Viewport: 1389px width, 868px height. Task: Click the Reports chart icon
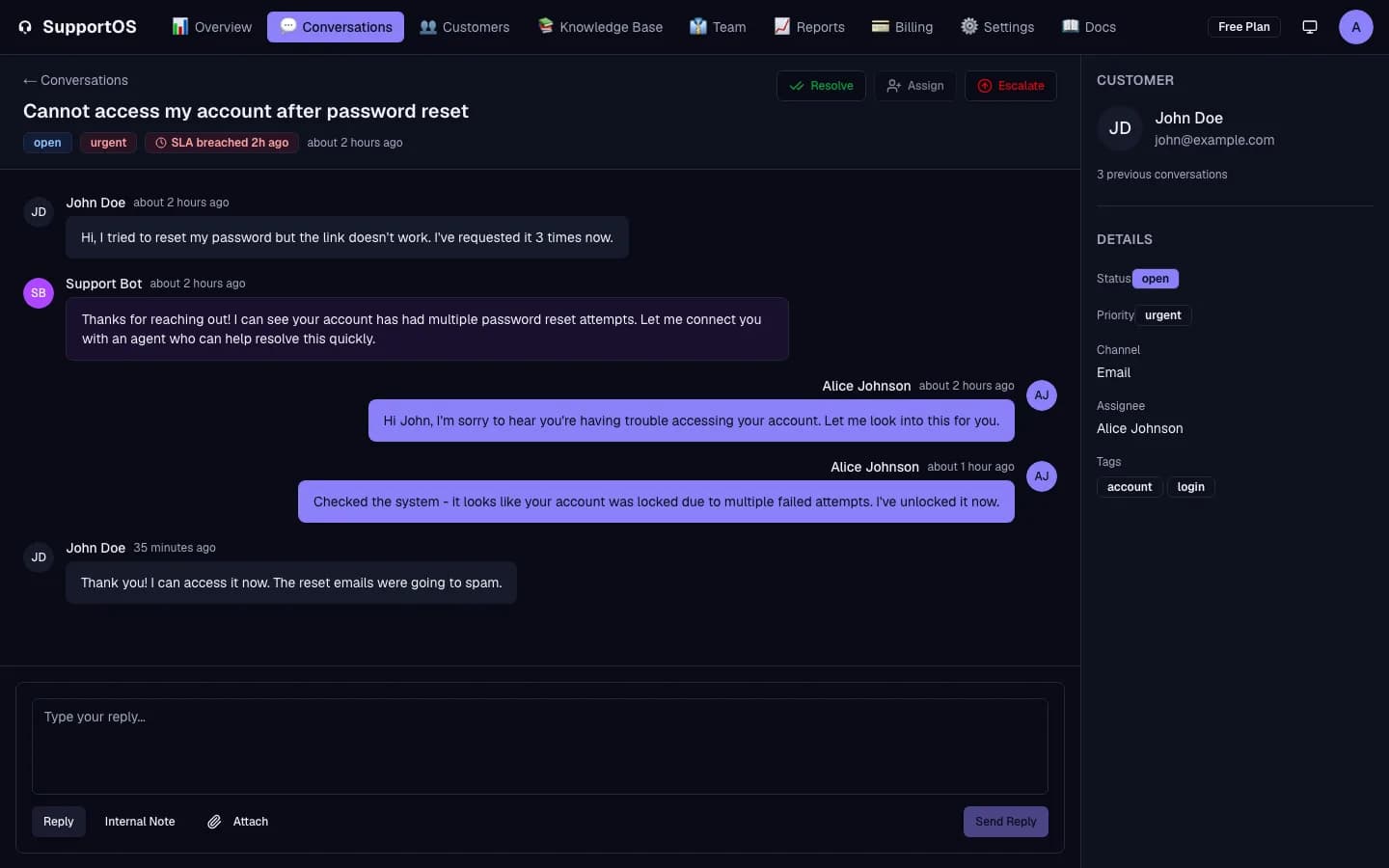[x=782, y=27]
